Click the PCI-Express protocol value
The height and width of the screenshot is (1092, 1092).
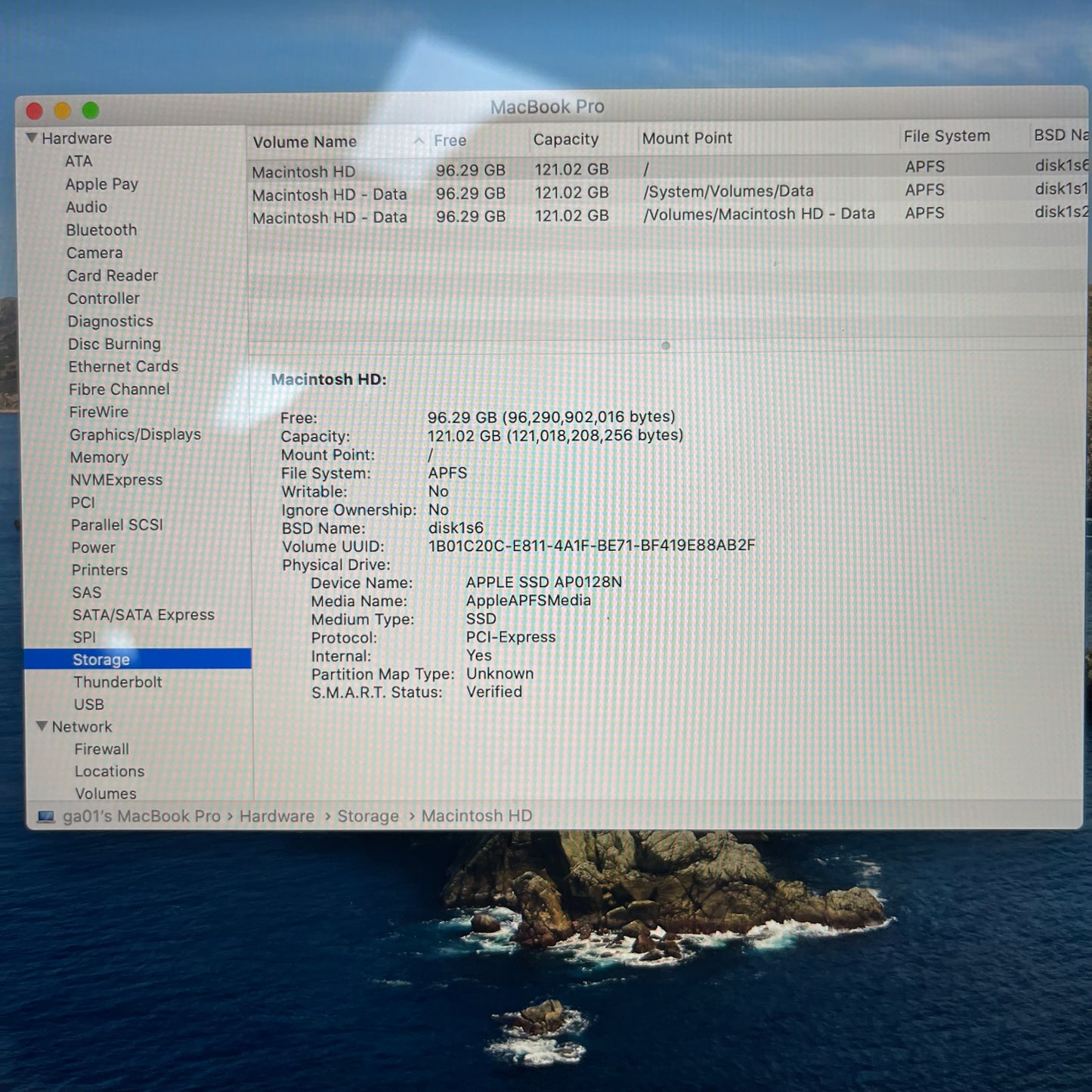pyautogui.click(x=511, y=637)
